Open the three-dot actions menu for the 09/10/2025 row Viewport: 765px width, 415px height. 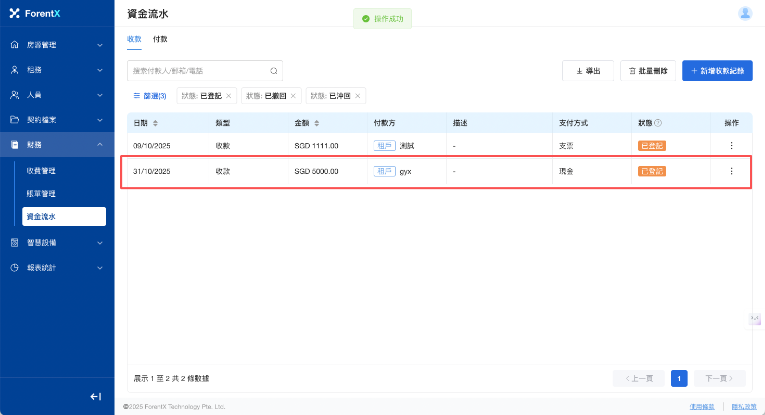(x=731, y=146)
